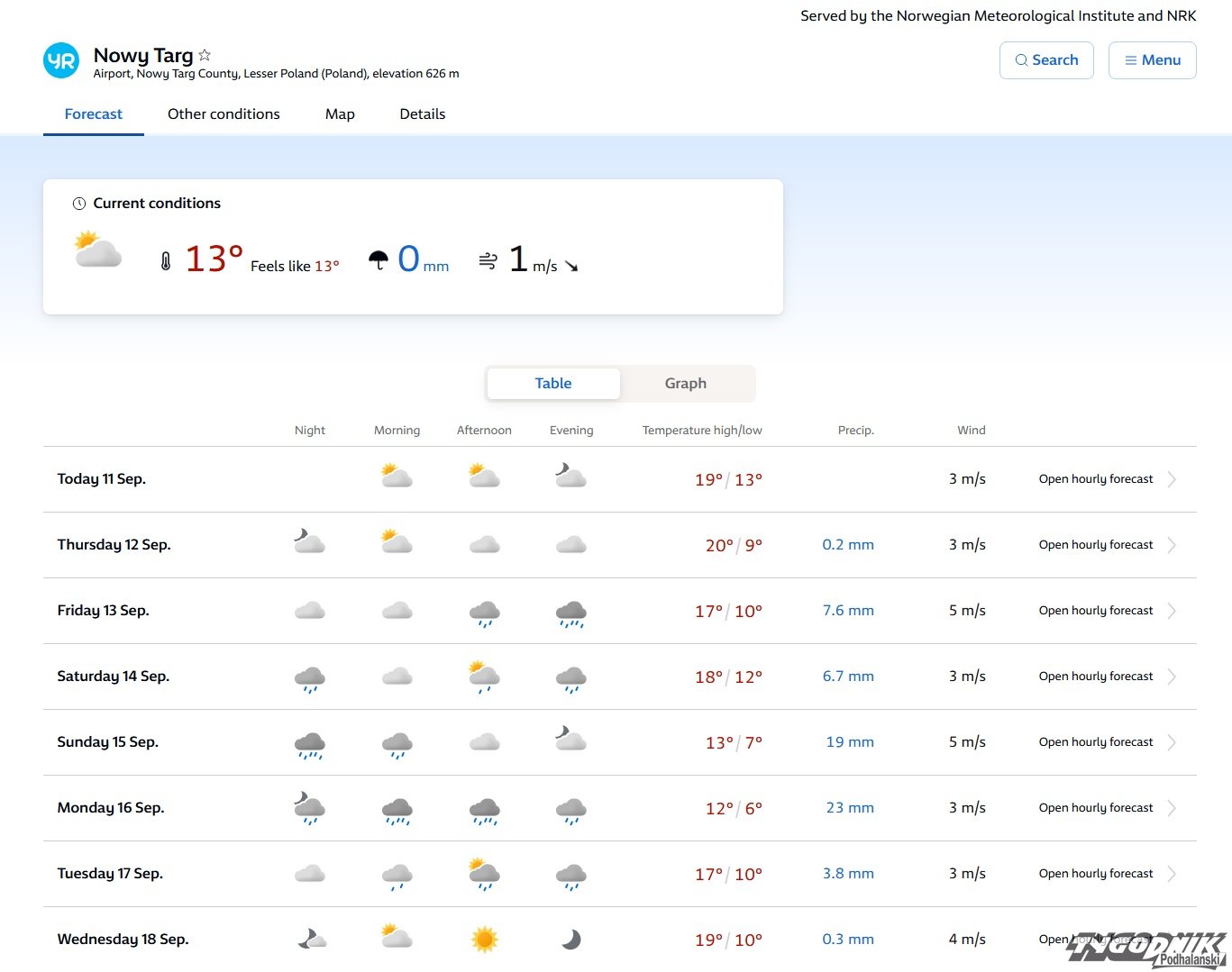Switch to the Map tab
1232x972 pixels.
340,114
